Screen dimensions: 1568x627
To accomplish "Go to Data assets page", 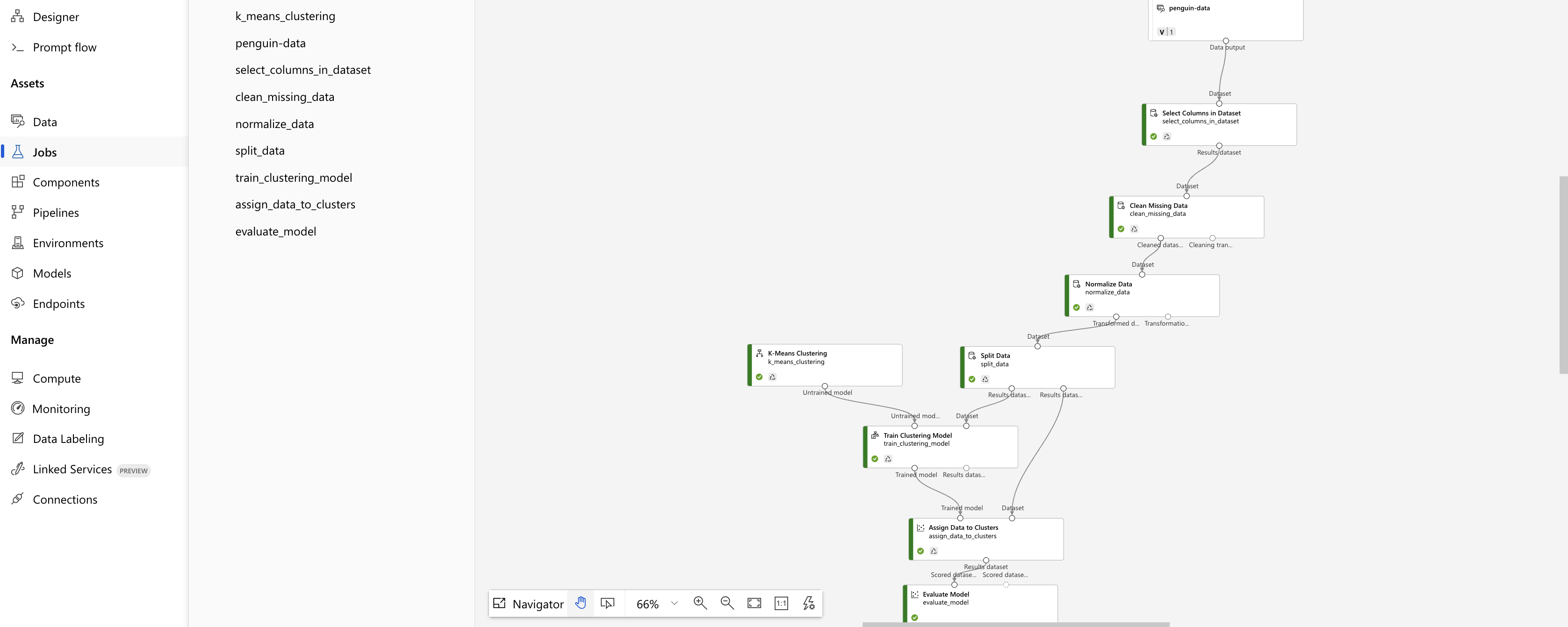I will [x=45, y=122].
